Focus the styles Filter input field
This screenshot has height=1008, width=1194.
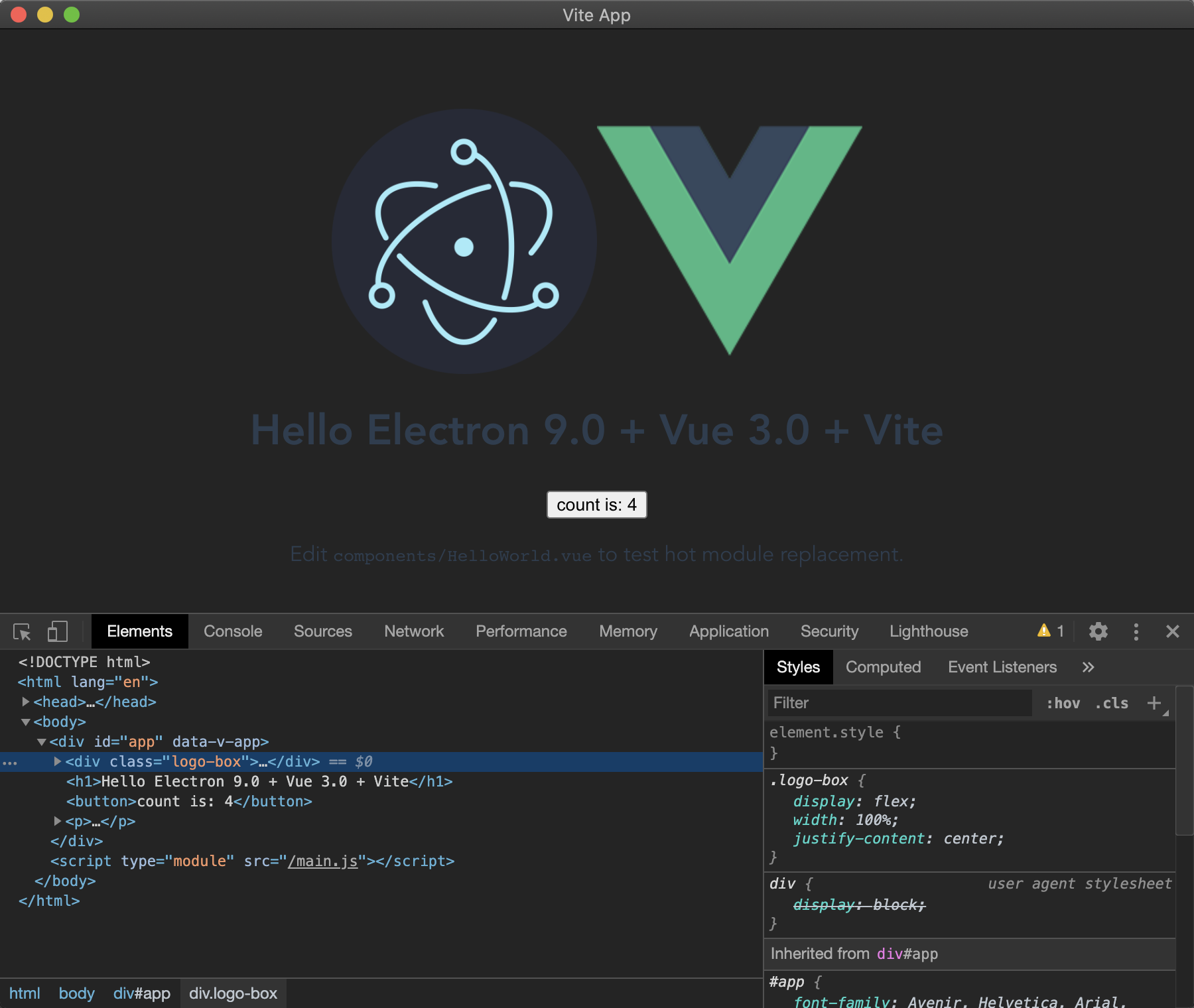(899, 703)
